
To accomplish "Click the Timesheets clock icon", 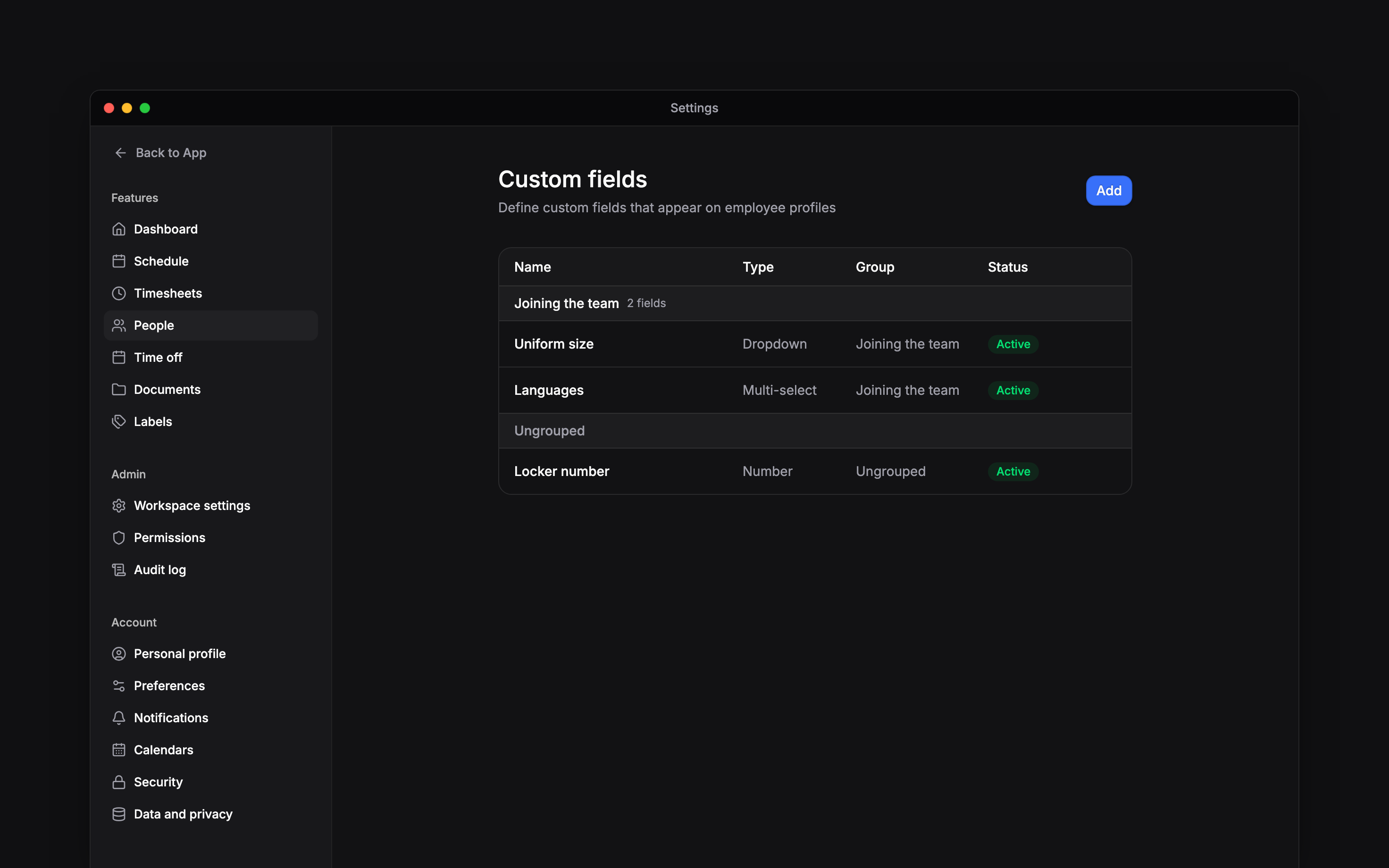I will click(119, 293).
